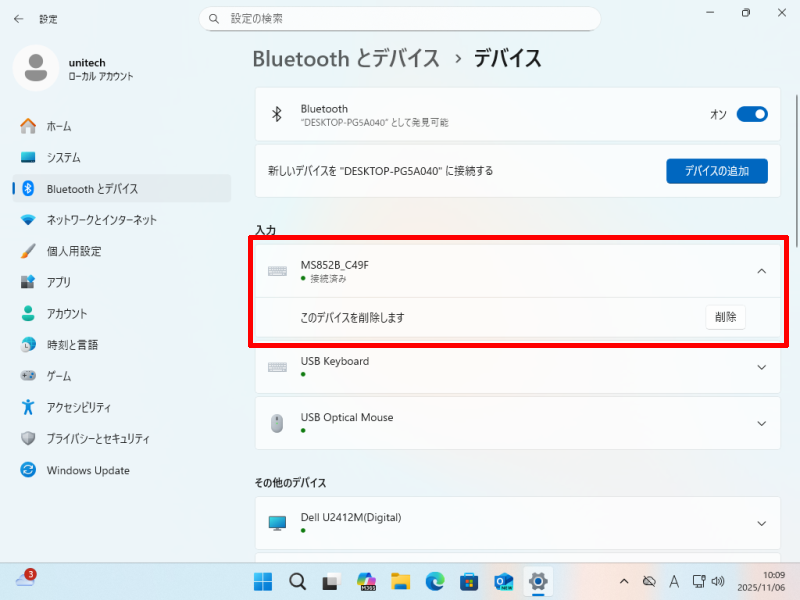
Task: Click the back arrow in the title bar
Action: (x=18, y=19)
